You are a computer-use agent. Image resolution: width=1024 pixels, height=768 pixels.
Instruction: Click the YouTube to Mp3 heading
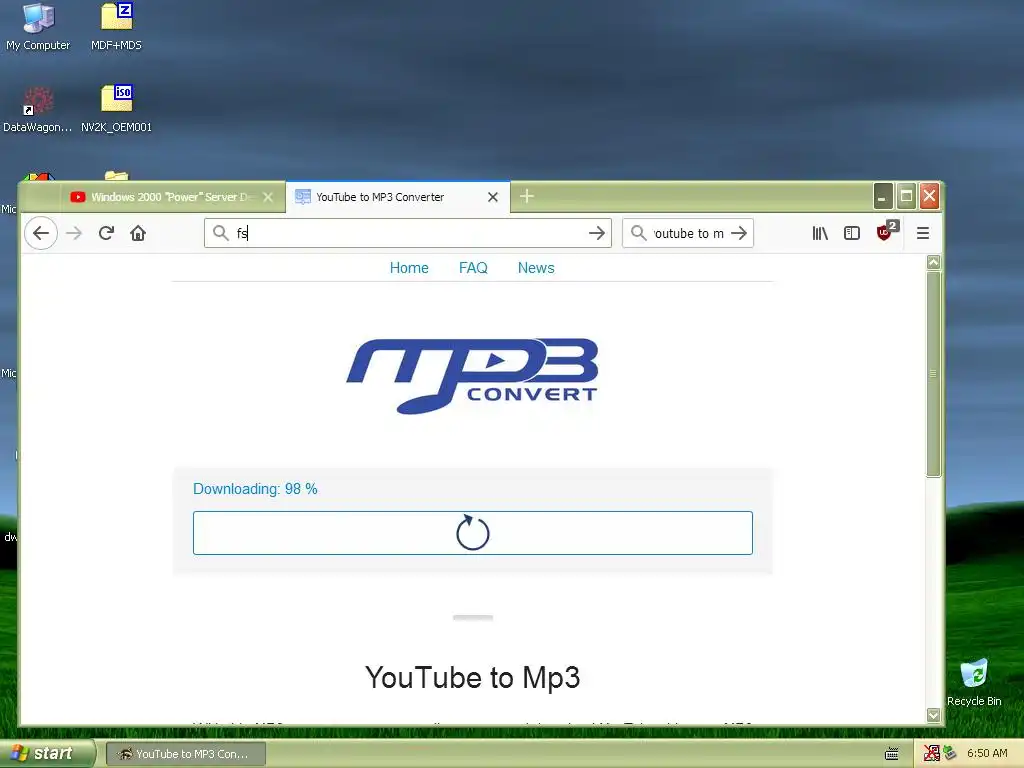tap(472, 677)
